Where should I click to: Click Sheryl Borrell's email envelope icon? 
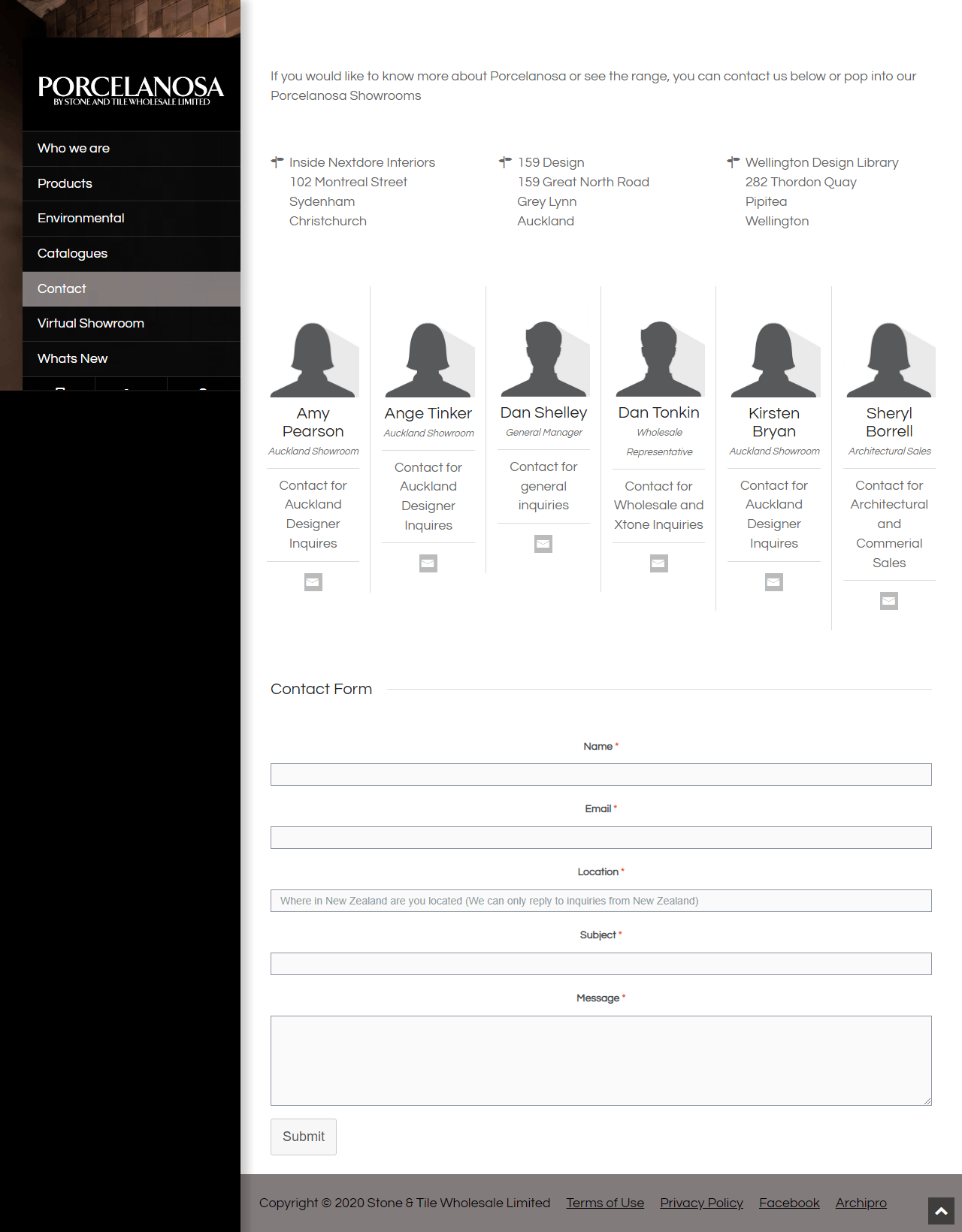889,601
